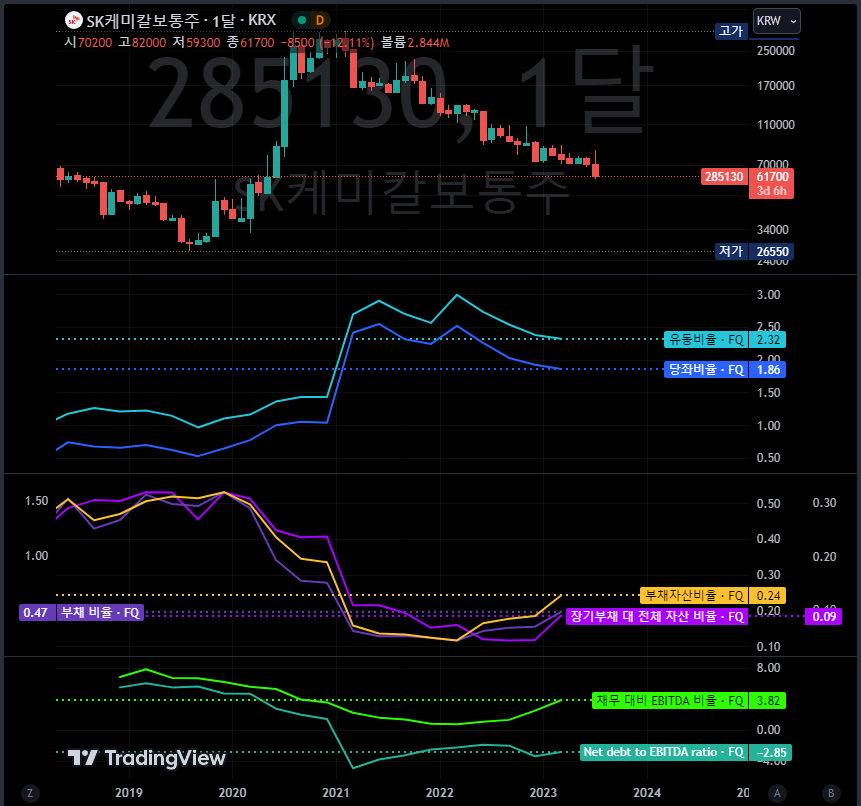The height and width of the screenshot is (806, 861).
Task: Click the 고 82000 high price readout
Action: pyautogui.click(x=142, y=43)
